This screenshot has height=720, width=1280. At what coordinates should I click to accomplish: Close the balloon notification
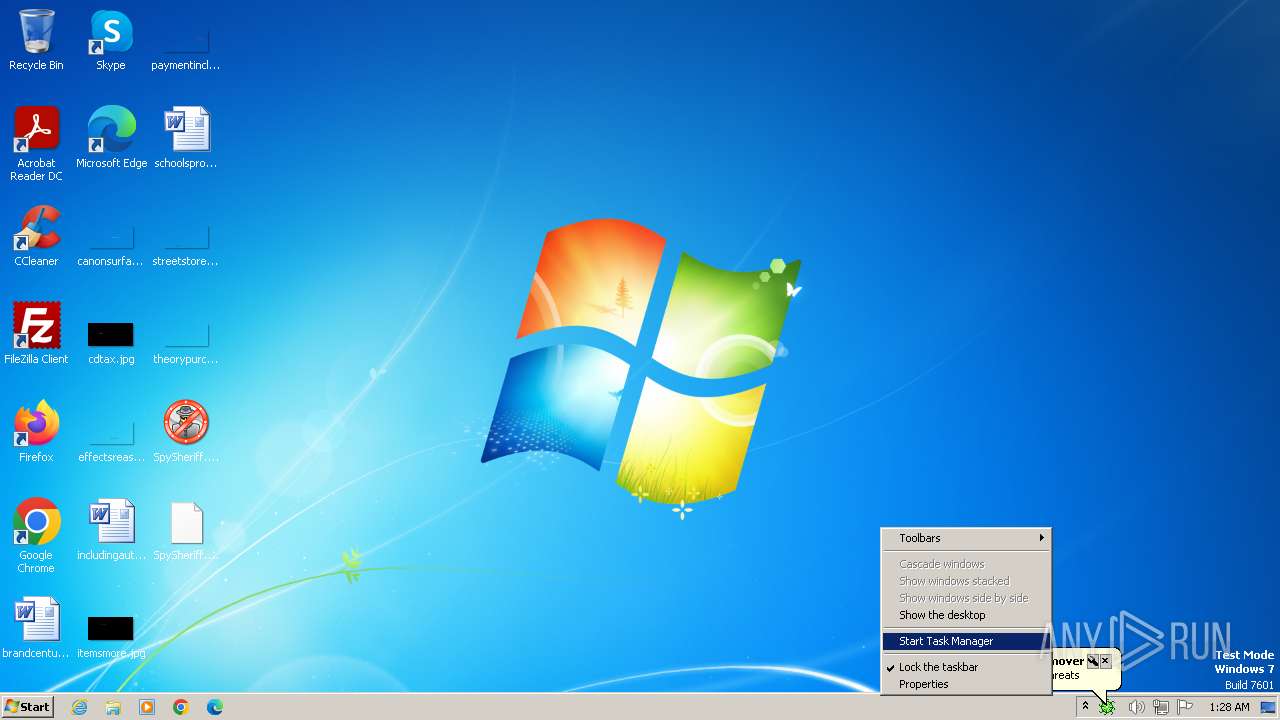[1105, 661]
